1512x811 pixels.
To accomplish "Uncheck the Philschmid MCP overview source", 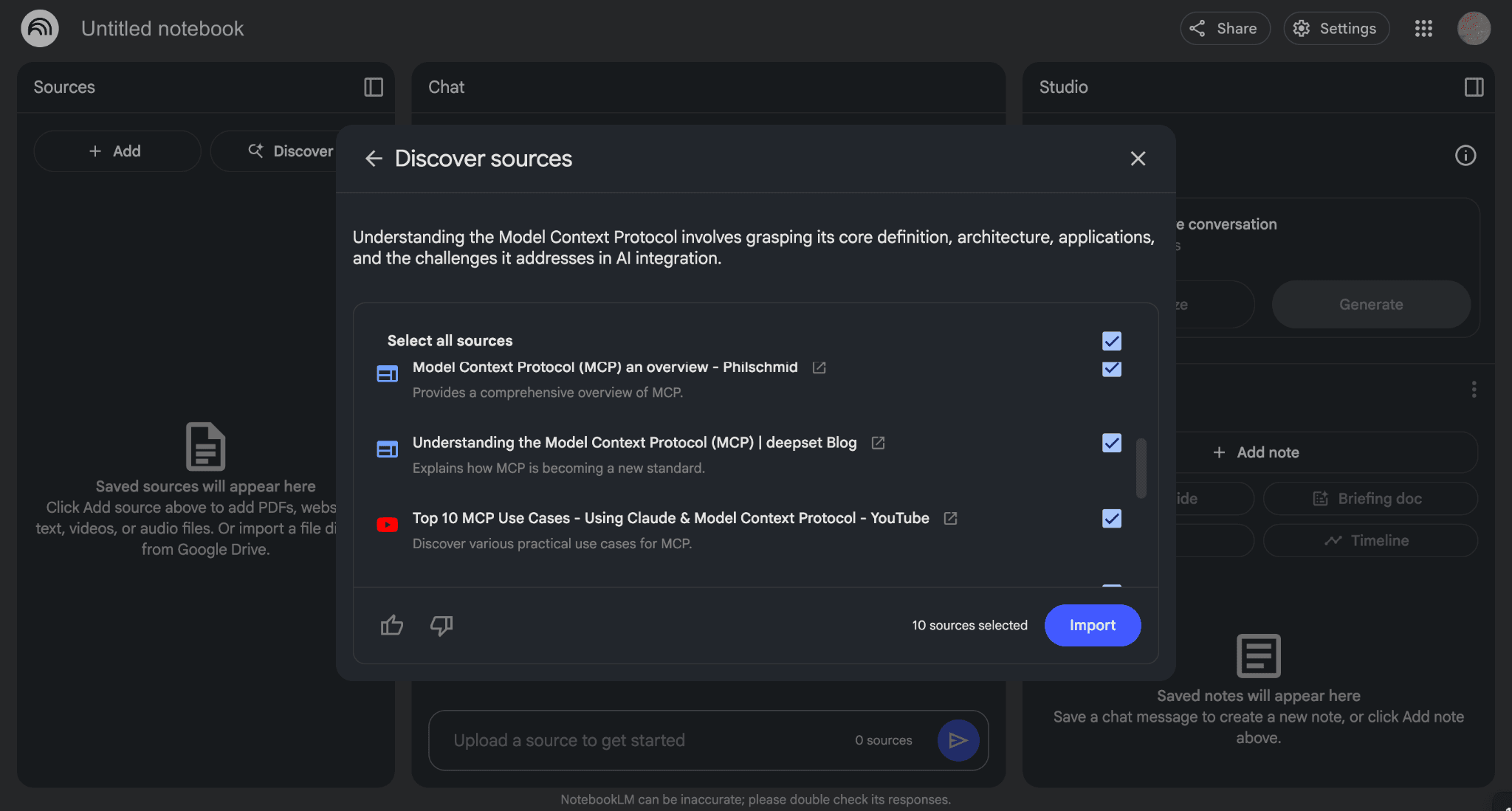I will click(x=1111, y=369).
